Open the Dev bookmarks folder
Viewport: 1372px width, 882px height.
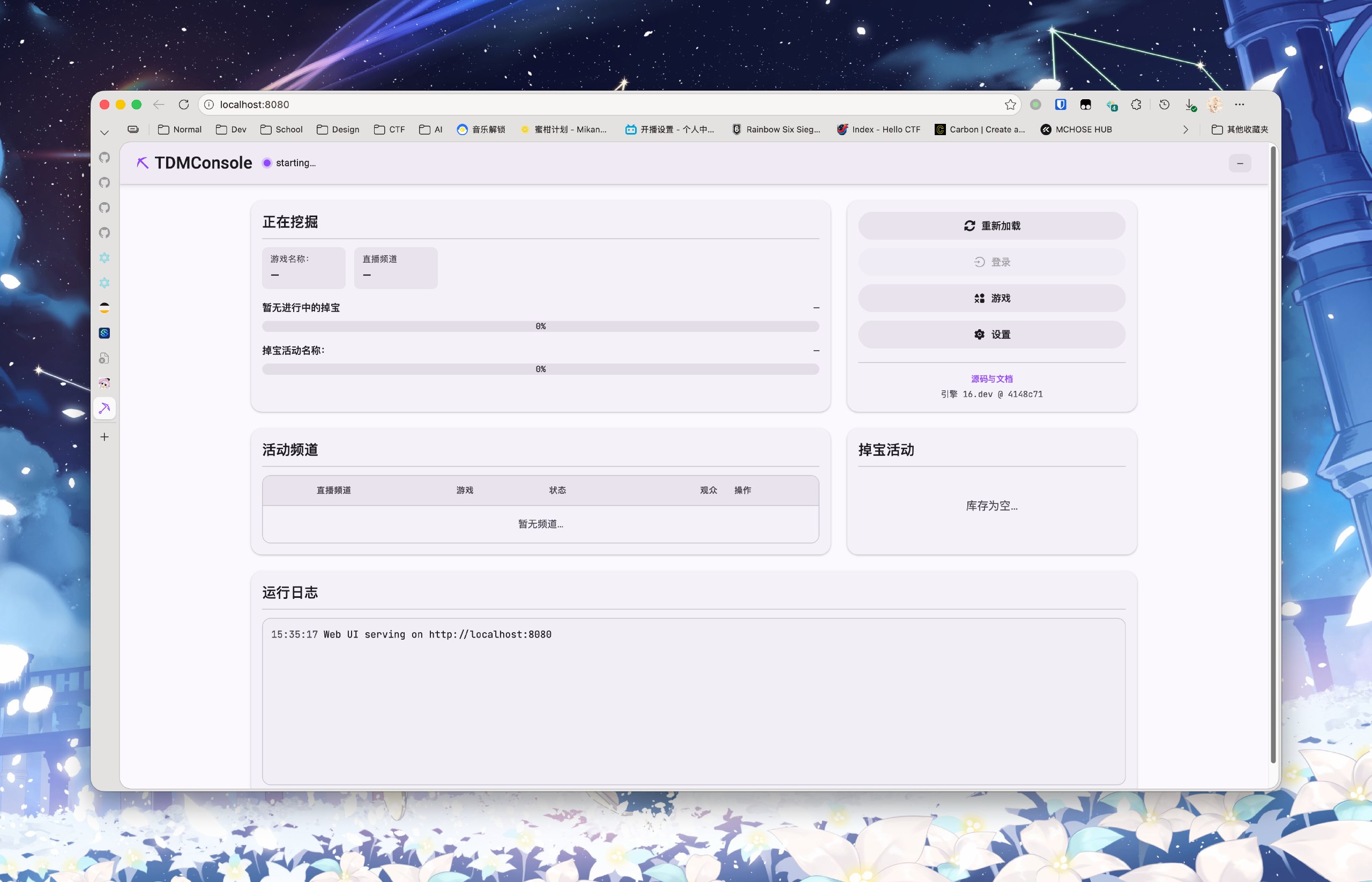(x=231, y=129)
